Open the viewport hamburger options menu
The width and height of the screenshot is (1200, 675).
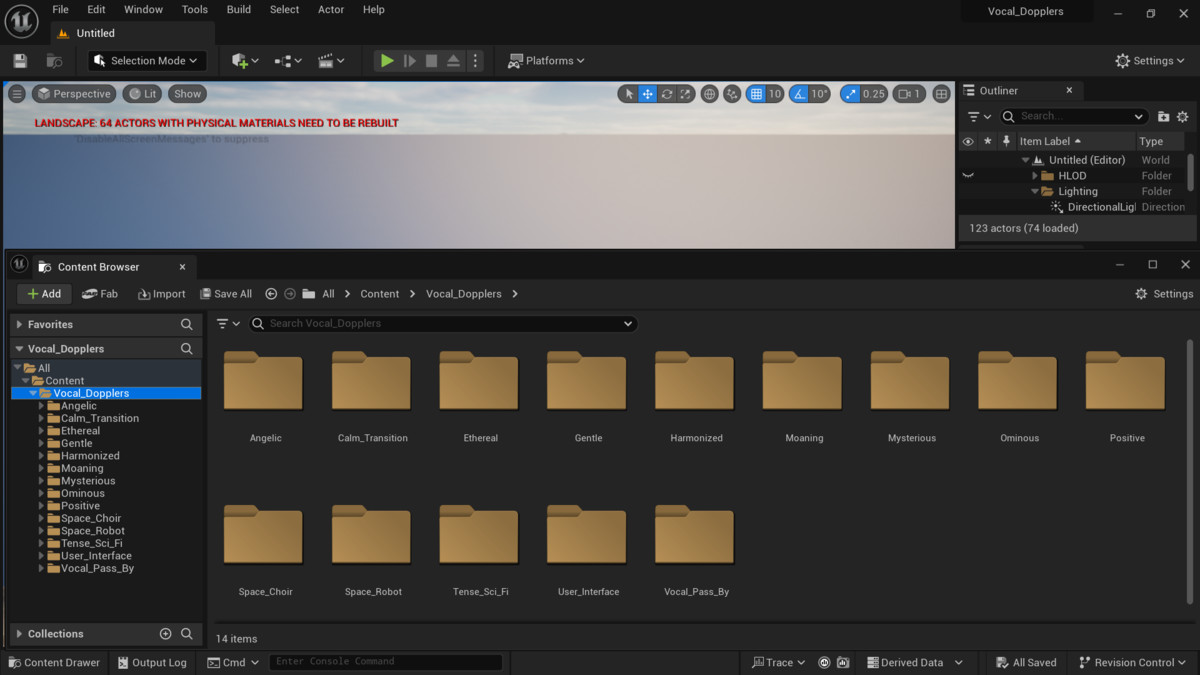pos(16,94)
